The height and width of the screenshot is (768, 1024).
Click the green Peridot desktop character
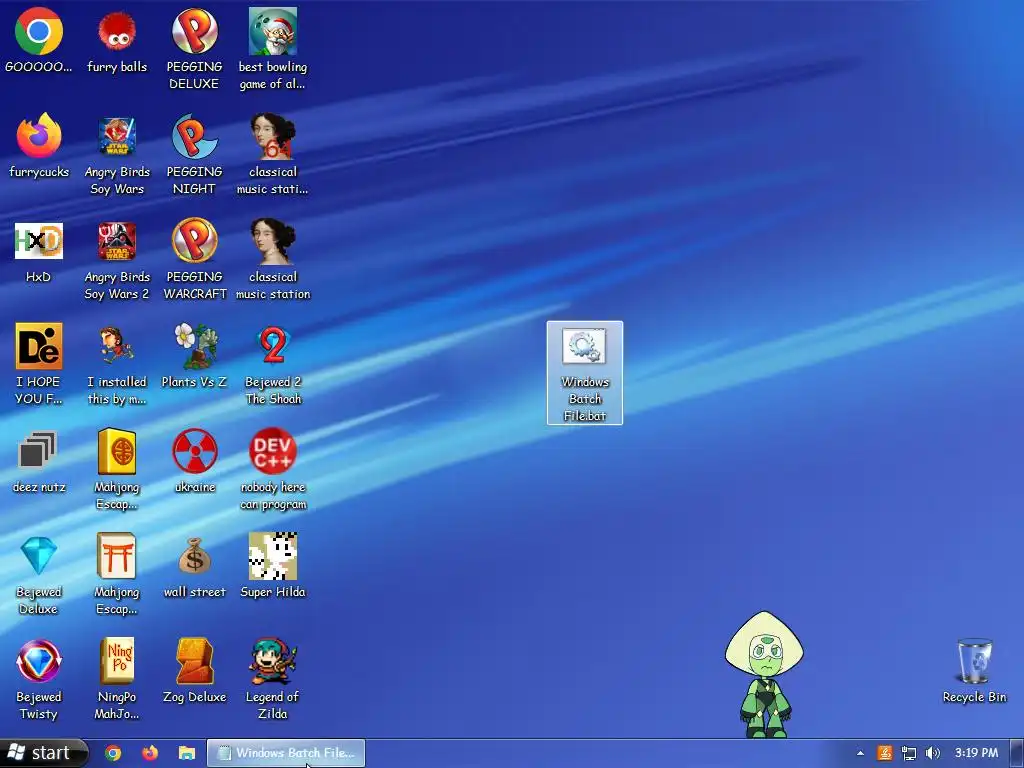(764, 675)
